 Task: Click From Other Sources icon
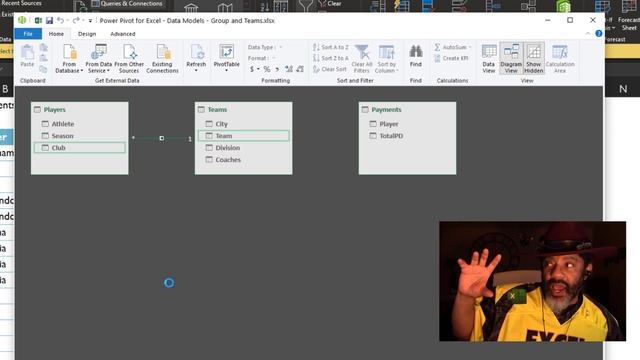tap(129, 59)
